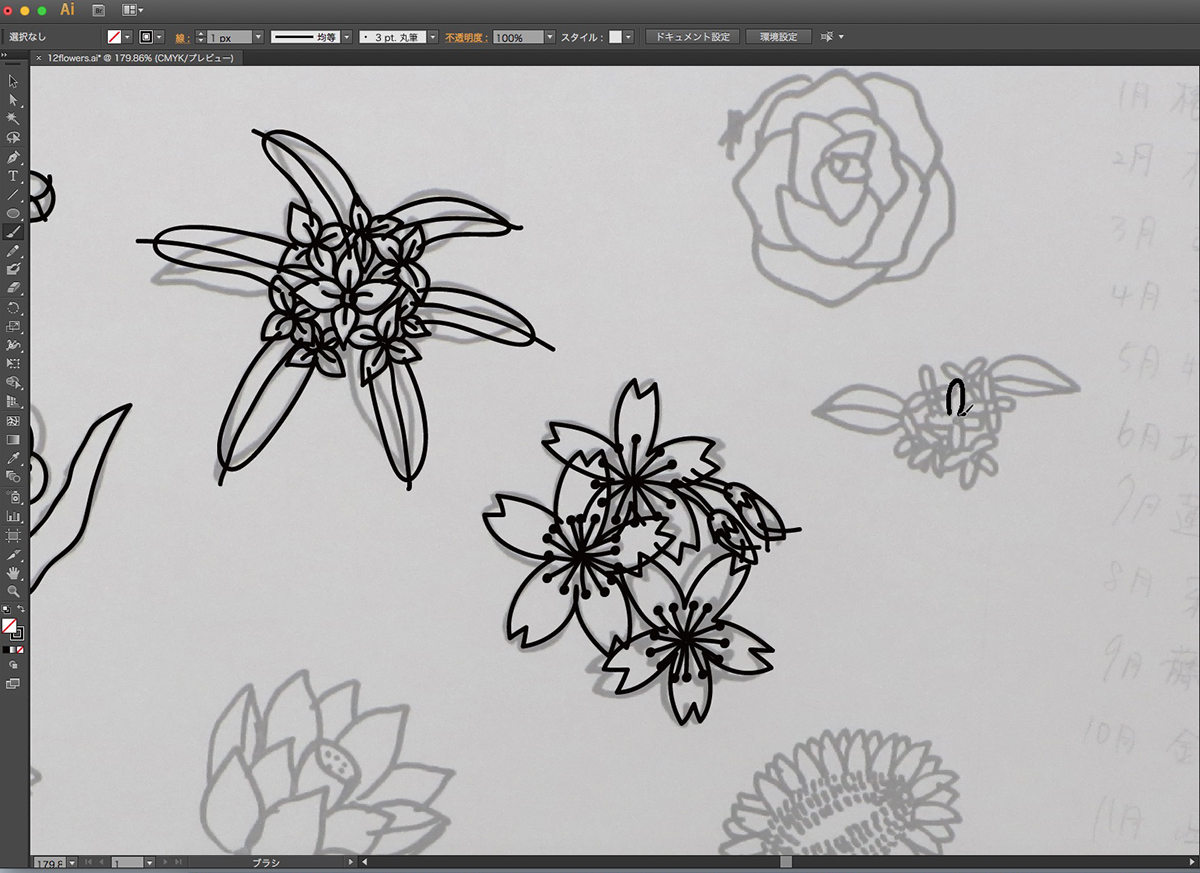
Task: Toggle the drawing mode button
Action: 13,665
